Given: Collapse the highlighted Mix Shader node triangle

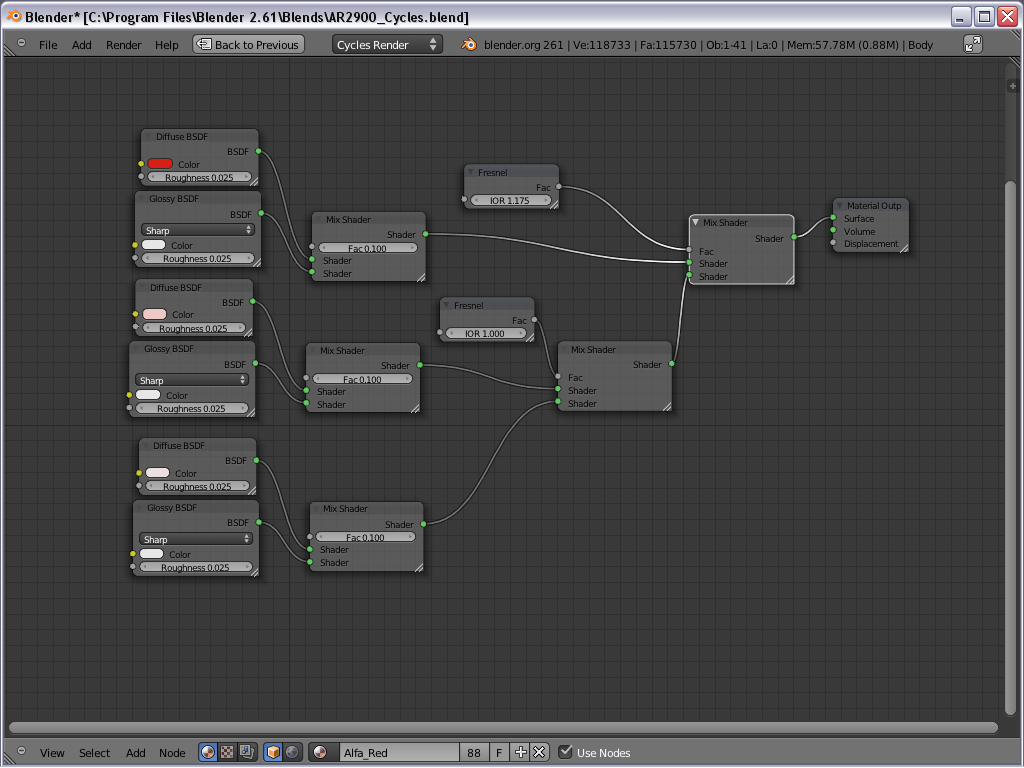Looking at the screenshot, I should pos(696,222).
